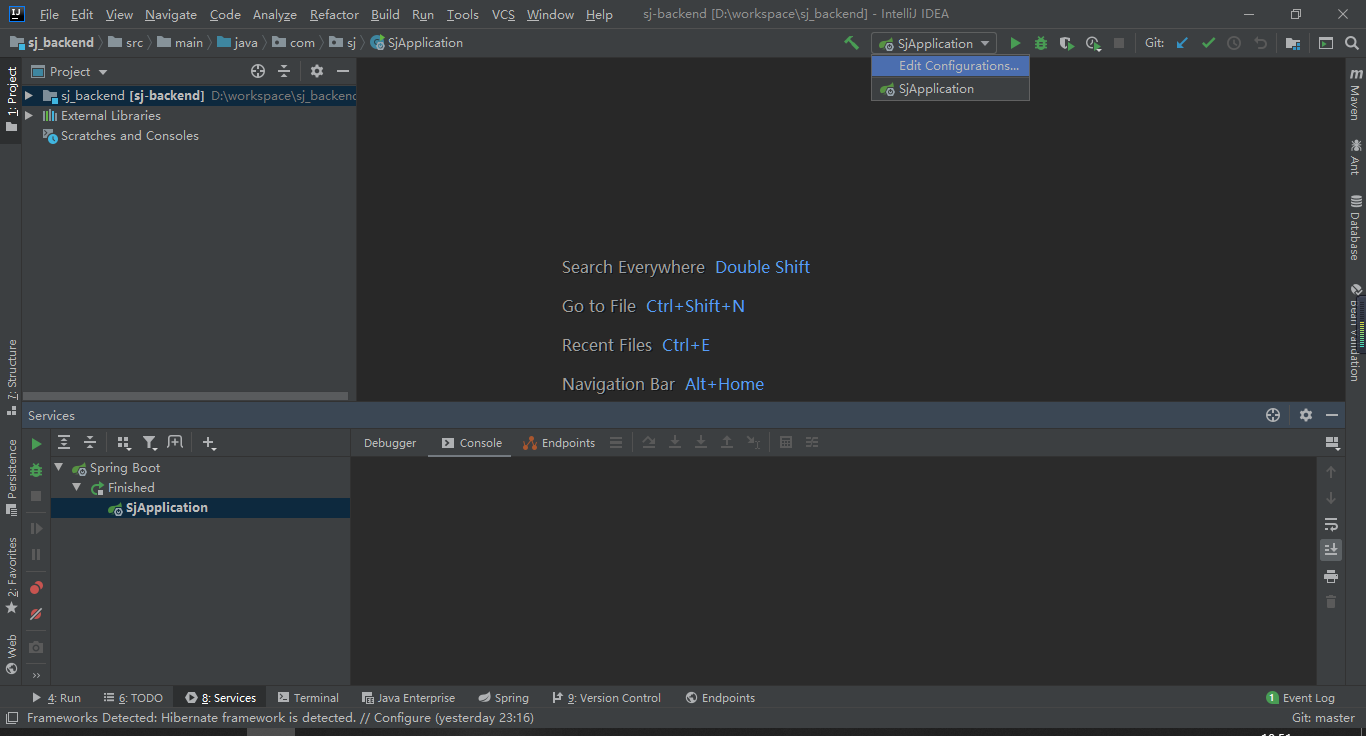Click Git Commit green checkmark icon

[1208, 43]
